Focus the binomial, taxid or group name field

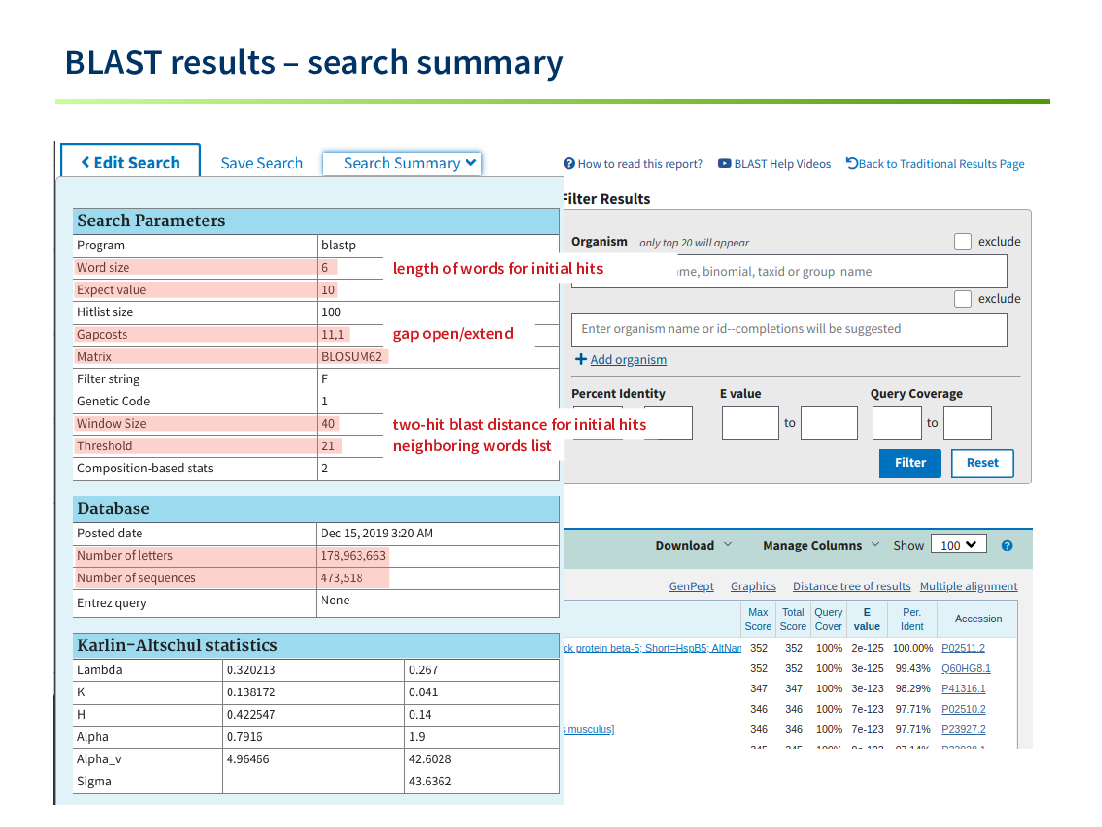789,271
